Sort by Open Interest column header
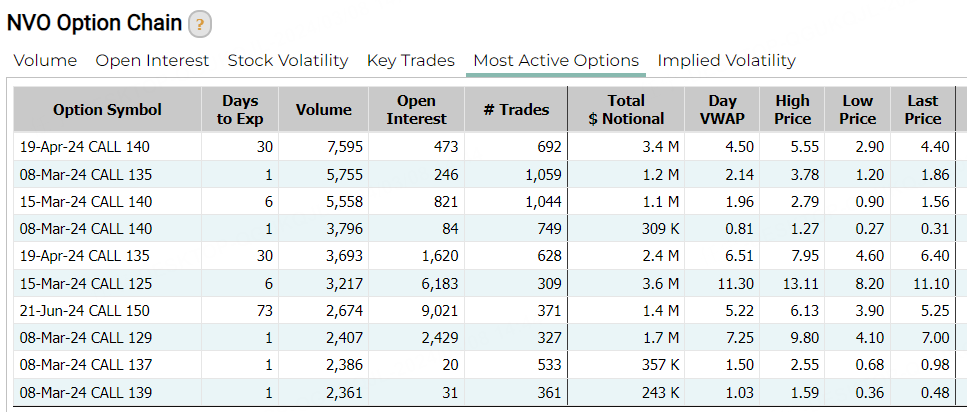The width and height of the screenshot is (967, 412). (416, 110)
